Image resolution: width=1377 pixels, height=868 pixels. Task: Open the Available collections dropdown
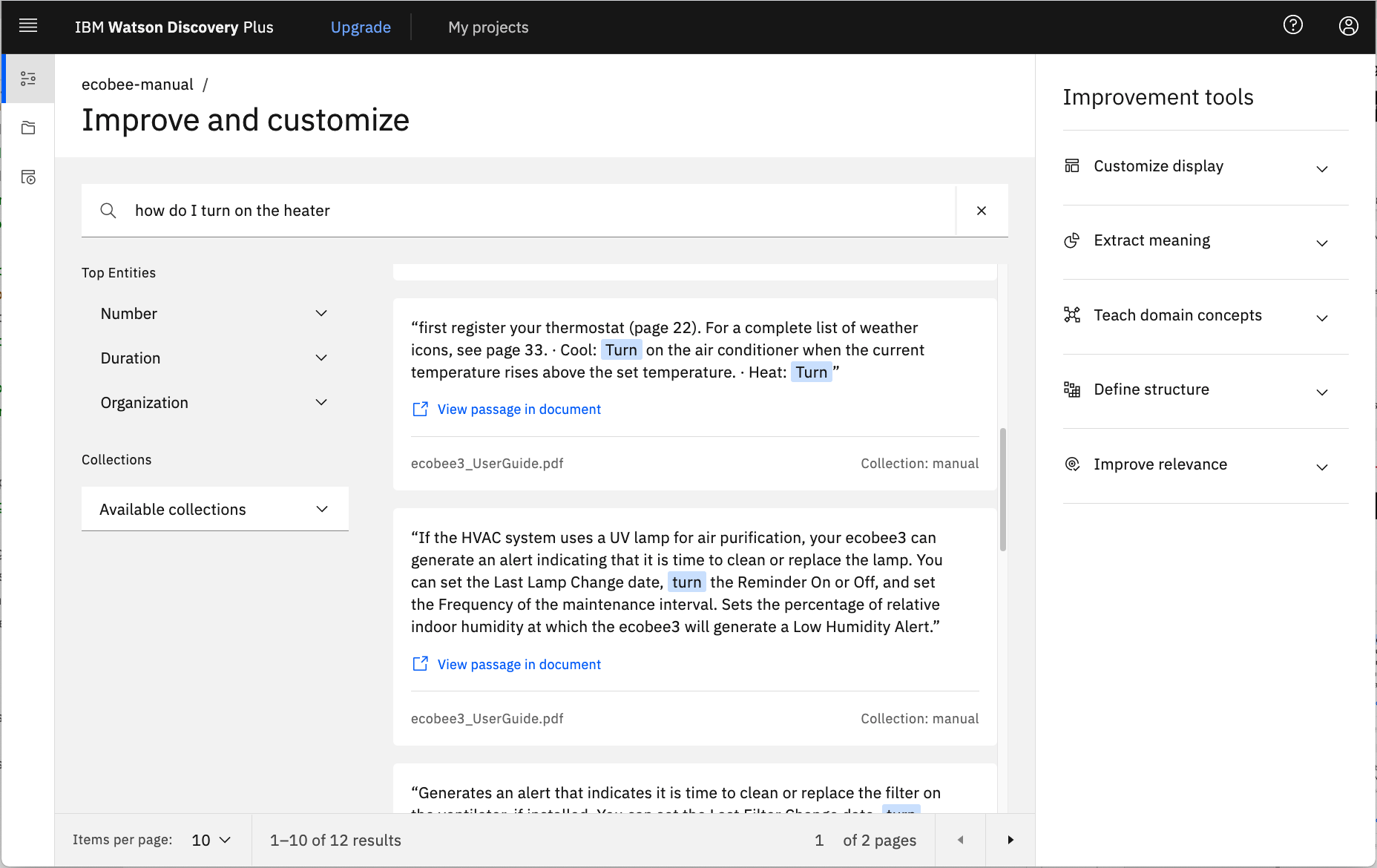click(x=215, y=509)
